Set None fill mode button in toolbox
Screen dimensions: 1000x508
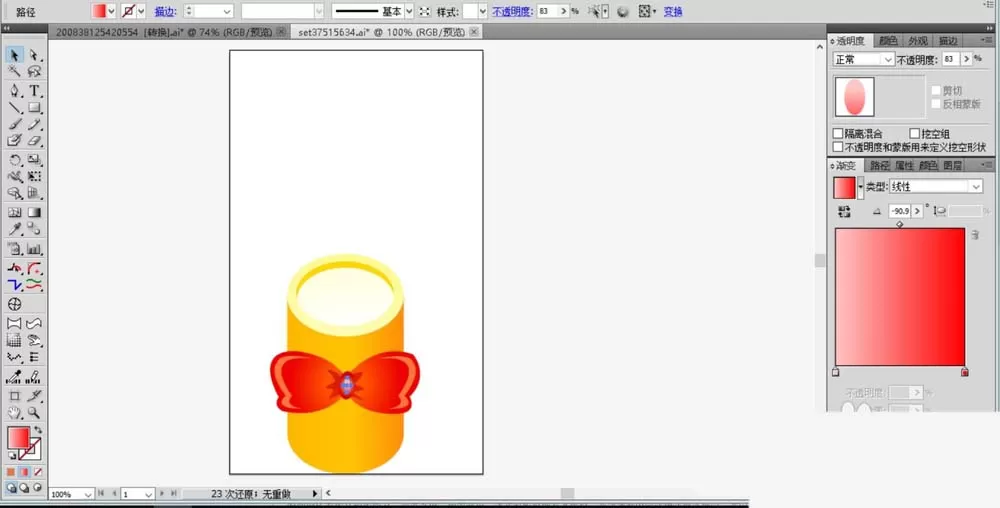coord(38,472)
